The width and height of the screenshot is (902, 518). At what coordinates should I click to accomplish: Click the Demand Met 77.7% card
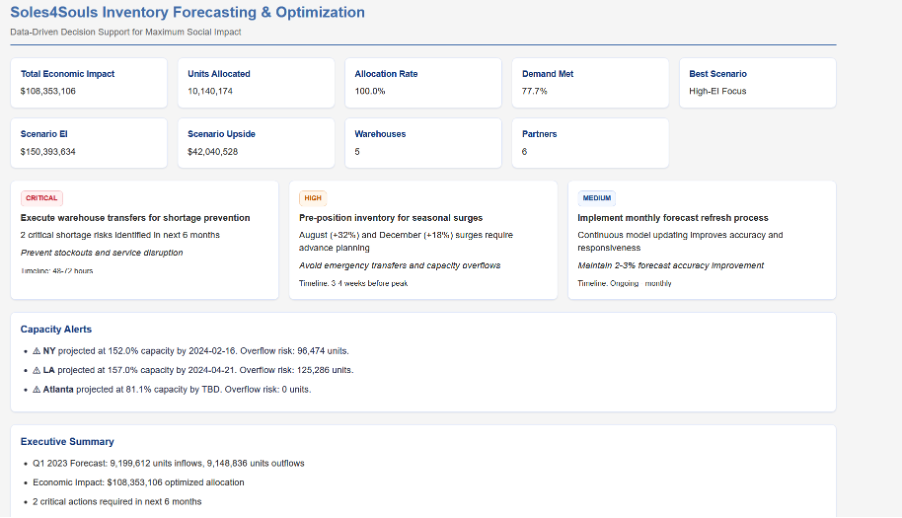point(590,82)
